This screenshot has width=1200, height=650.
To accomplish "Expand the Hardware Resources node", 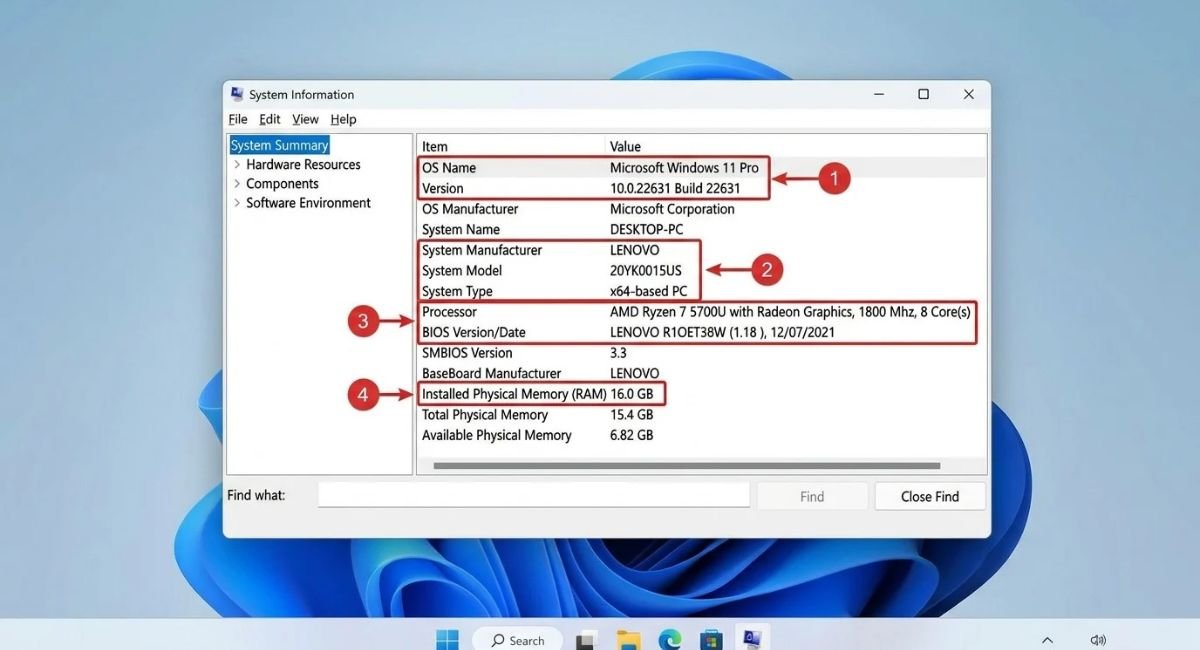I will pyautogui.click(x=237, y=164).
